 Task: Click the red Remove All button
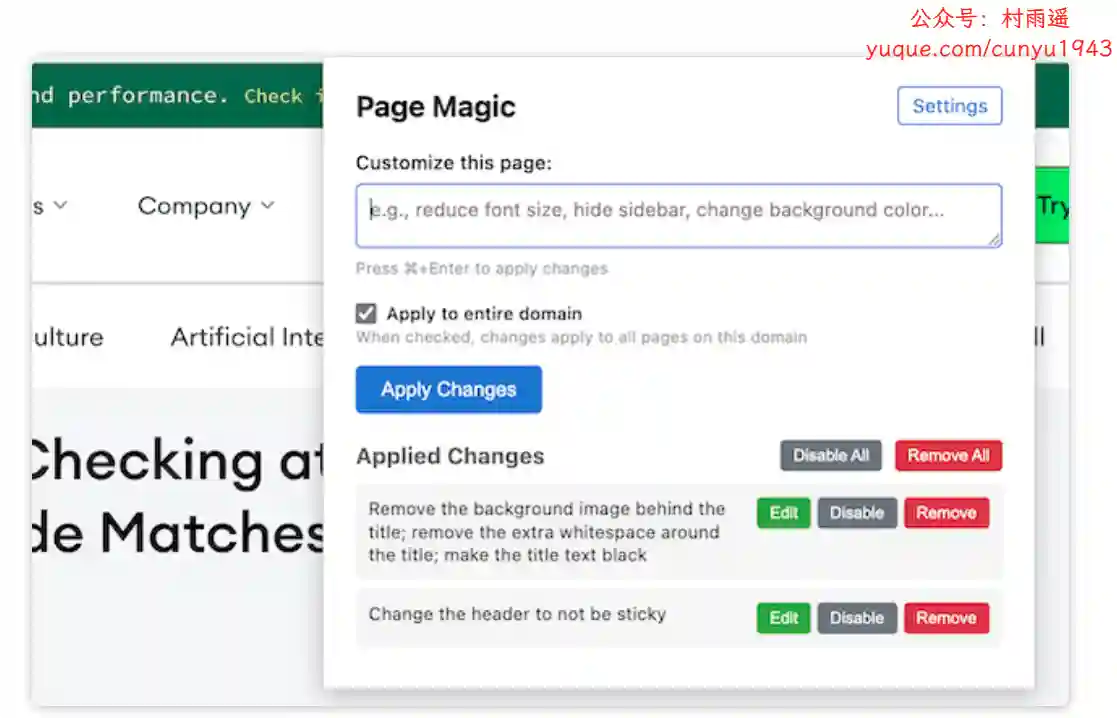947,456
